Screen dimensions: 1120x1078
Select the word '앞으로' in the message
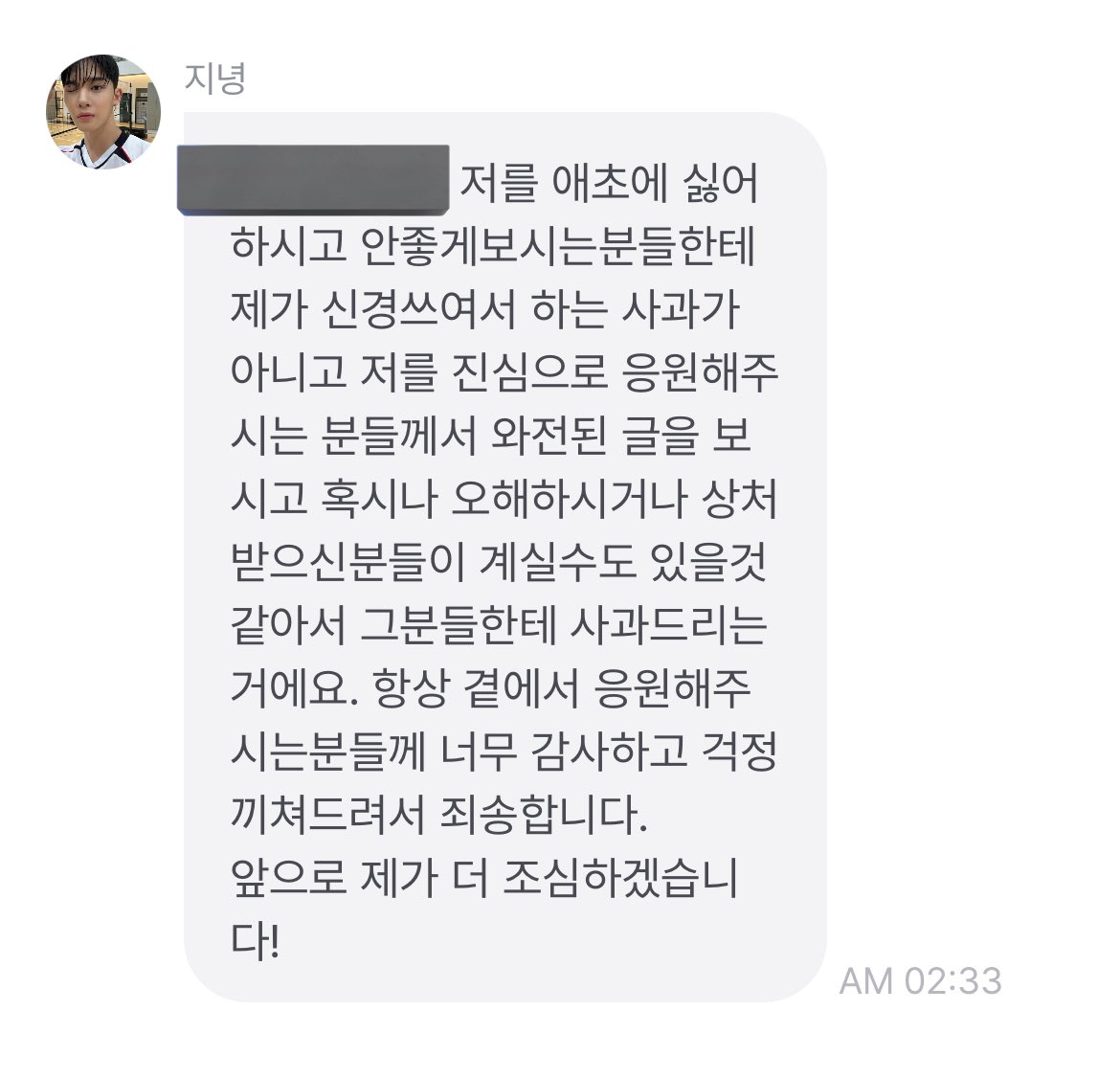tap(288, 878)
